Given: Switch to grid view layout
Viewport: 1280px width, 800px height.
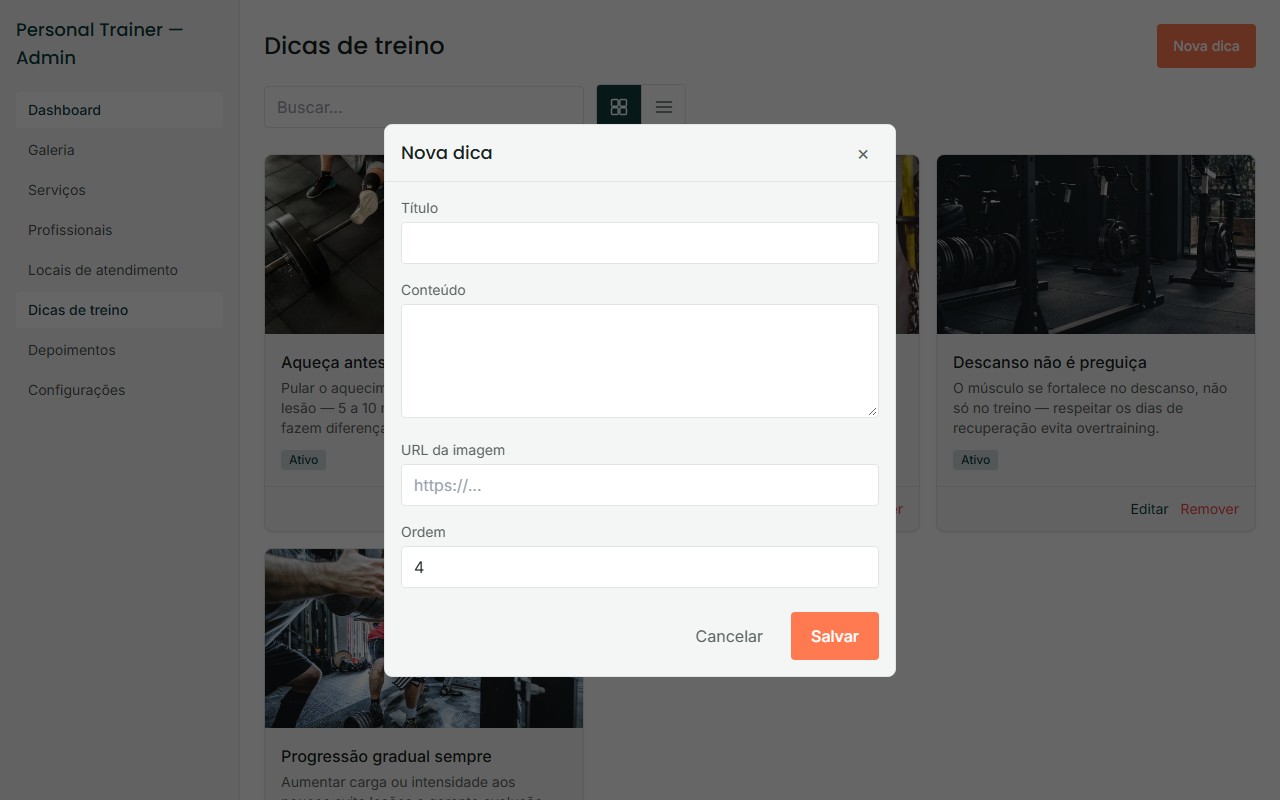Looking at the screenshot, I should tap(619, 107).
